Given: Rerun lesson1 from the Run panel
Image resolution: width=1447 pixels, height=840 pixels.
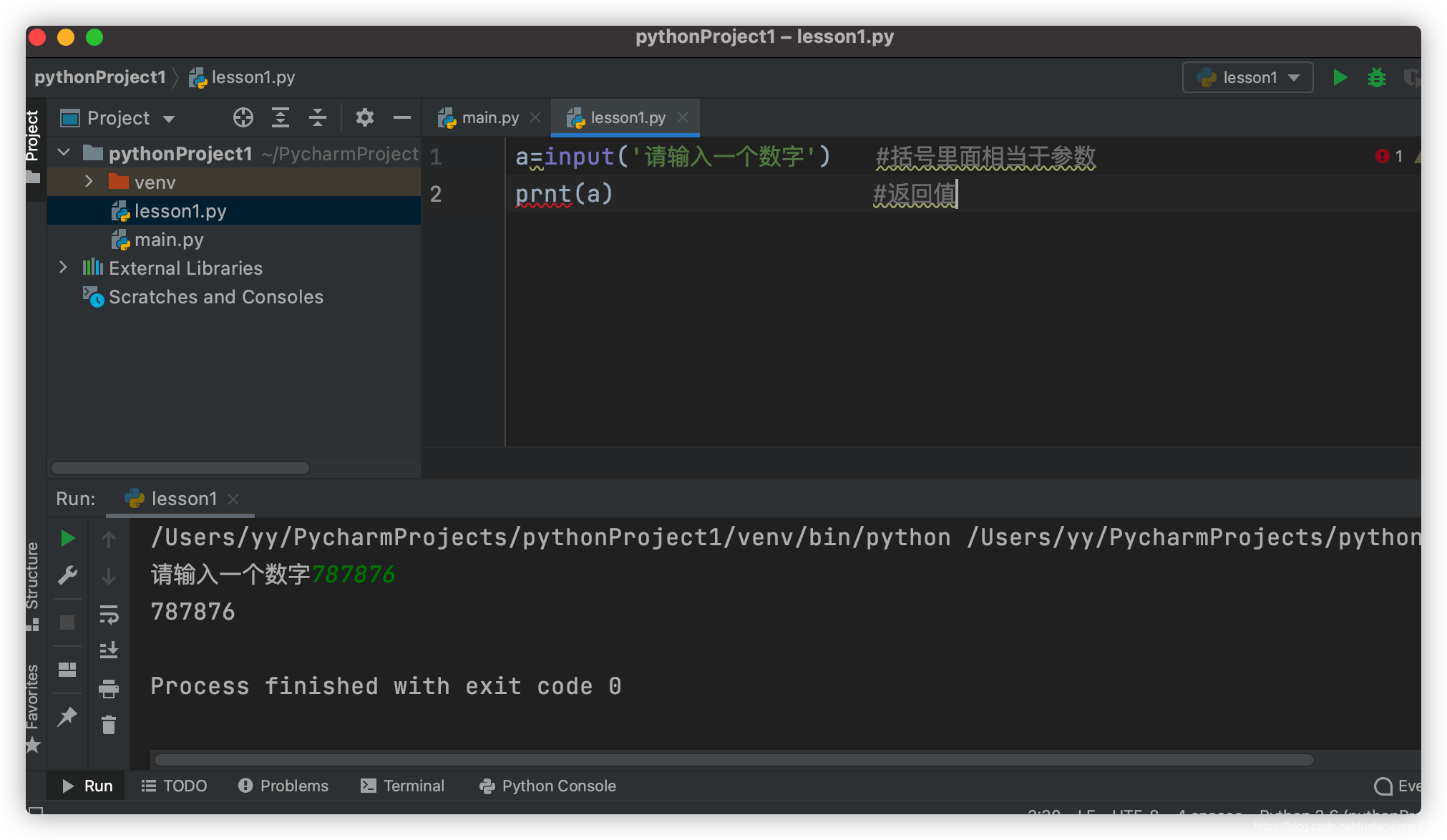Looking at the screenshot, I should click(x=67, y=538).
